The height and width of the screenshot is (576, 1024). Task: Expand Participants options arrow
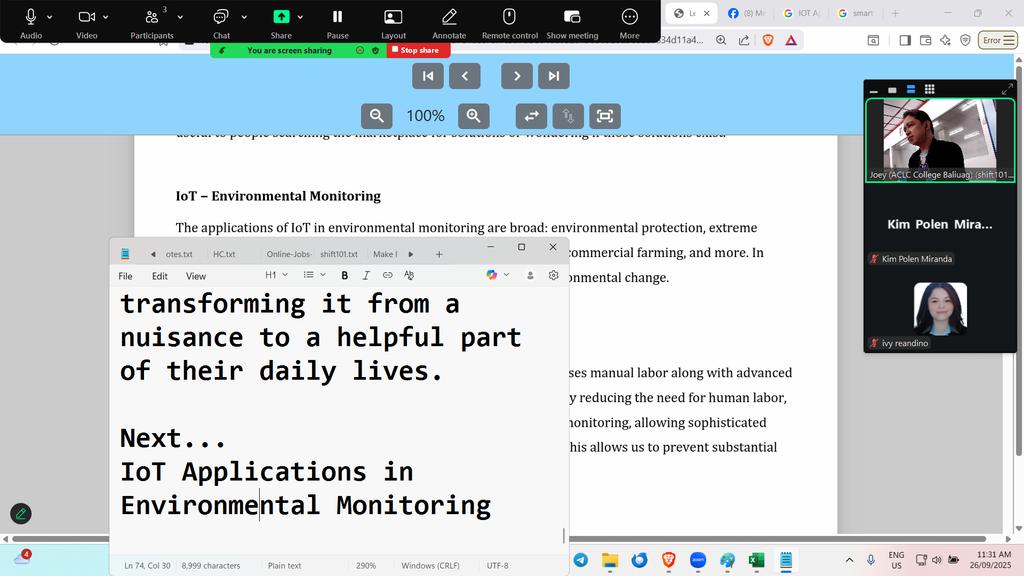180,18
